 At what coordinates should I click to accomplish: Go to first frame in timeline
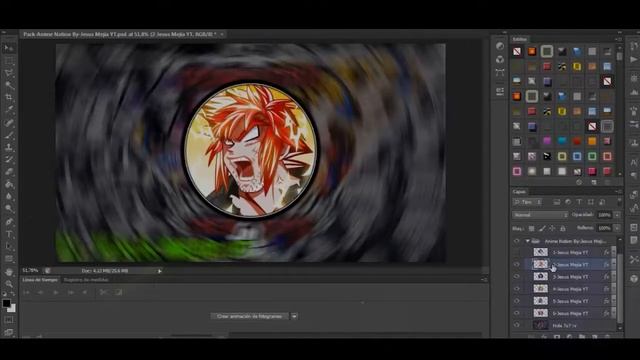[27, 292]
